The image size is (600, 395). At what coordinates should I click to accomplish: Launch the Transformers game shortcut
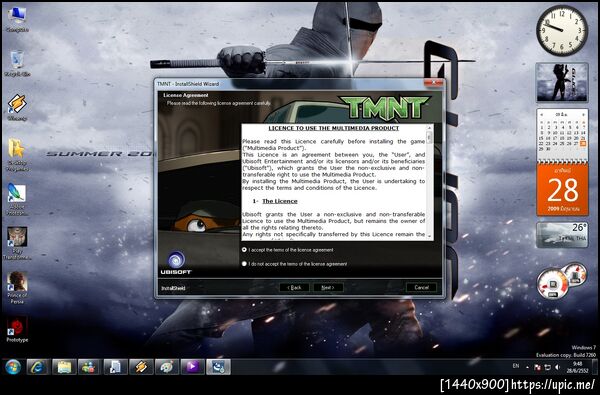[17, 243]
